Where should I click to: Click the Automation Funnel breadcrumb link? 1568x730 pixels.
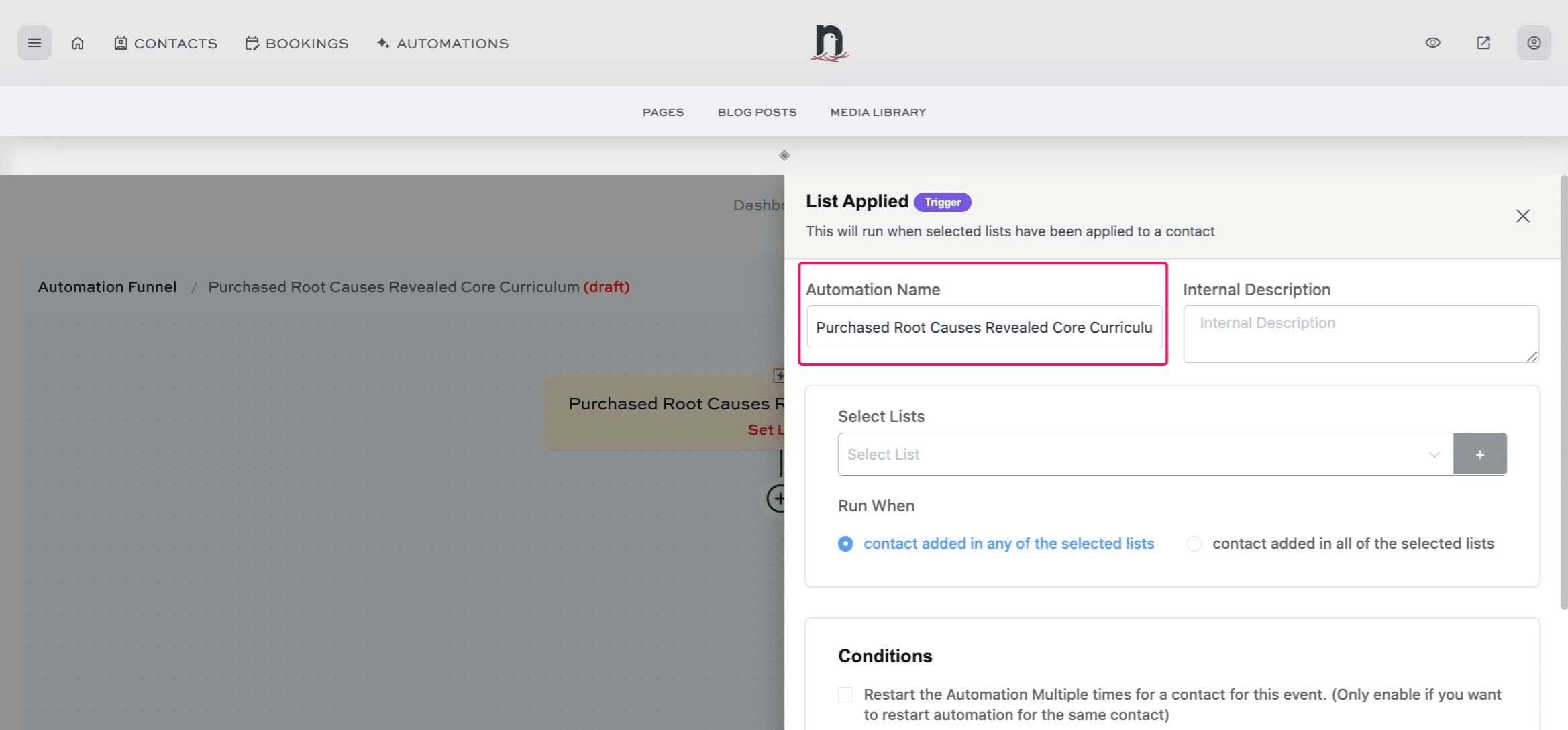(x=107, y=286)
